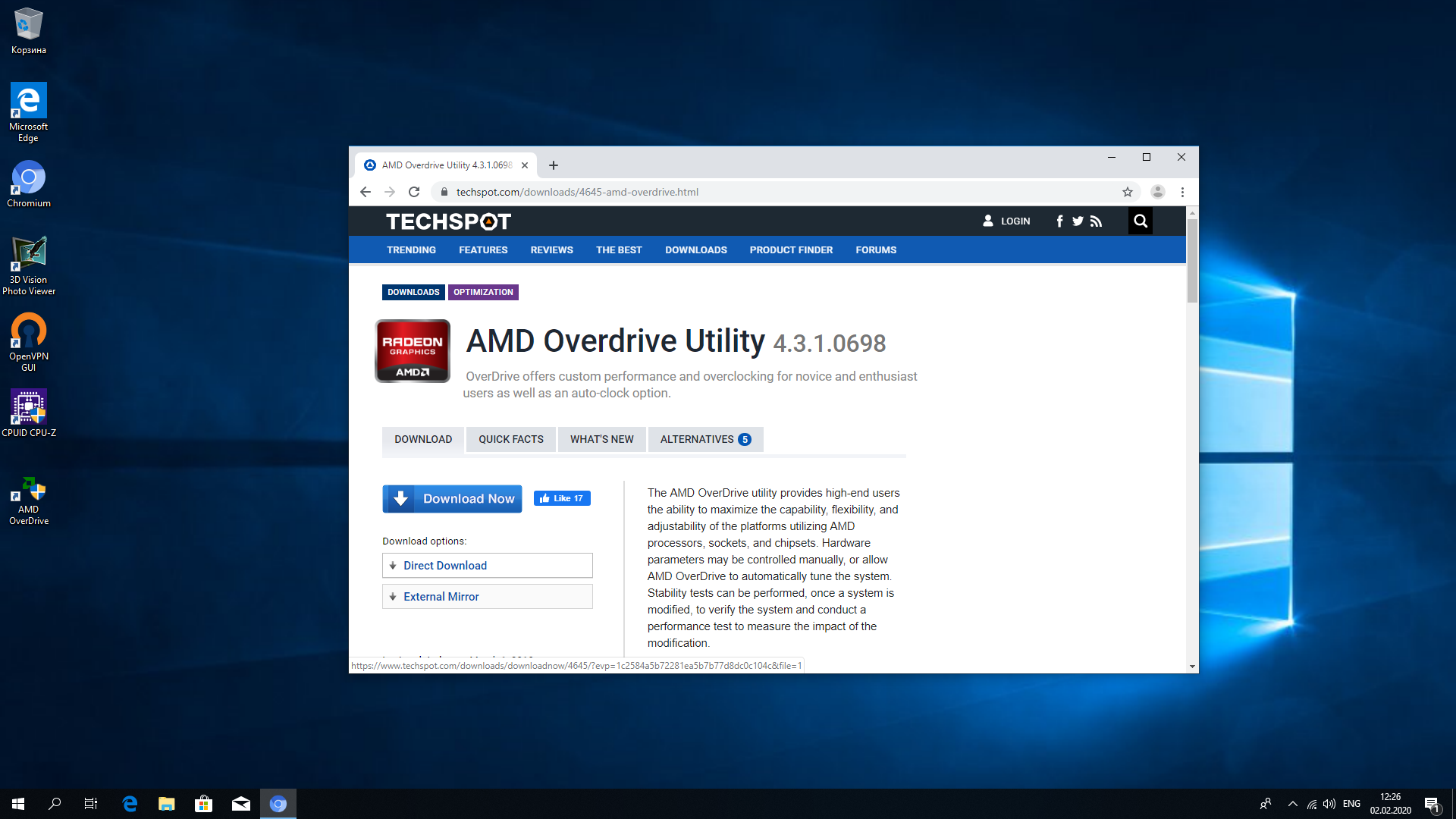Viewport: 1456px width, 819px height.
Task: Click the OPTIMIZATION category tag
Action: pyautogui.click(x=483, y=292)
